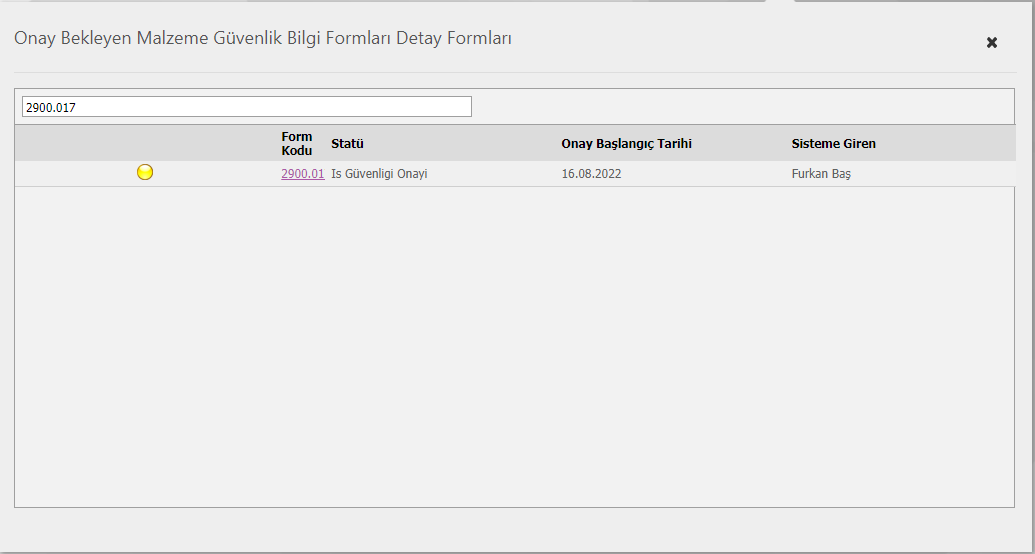Viewport: 1035px width, 554px height.
Task: Click the 16.08.2022 date cell
Action: (591, 174)
